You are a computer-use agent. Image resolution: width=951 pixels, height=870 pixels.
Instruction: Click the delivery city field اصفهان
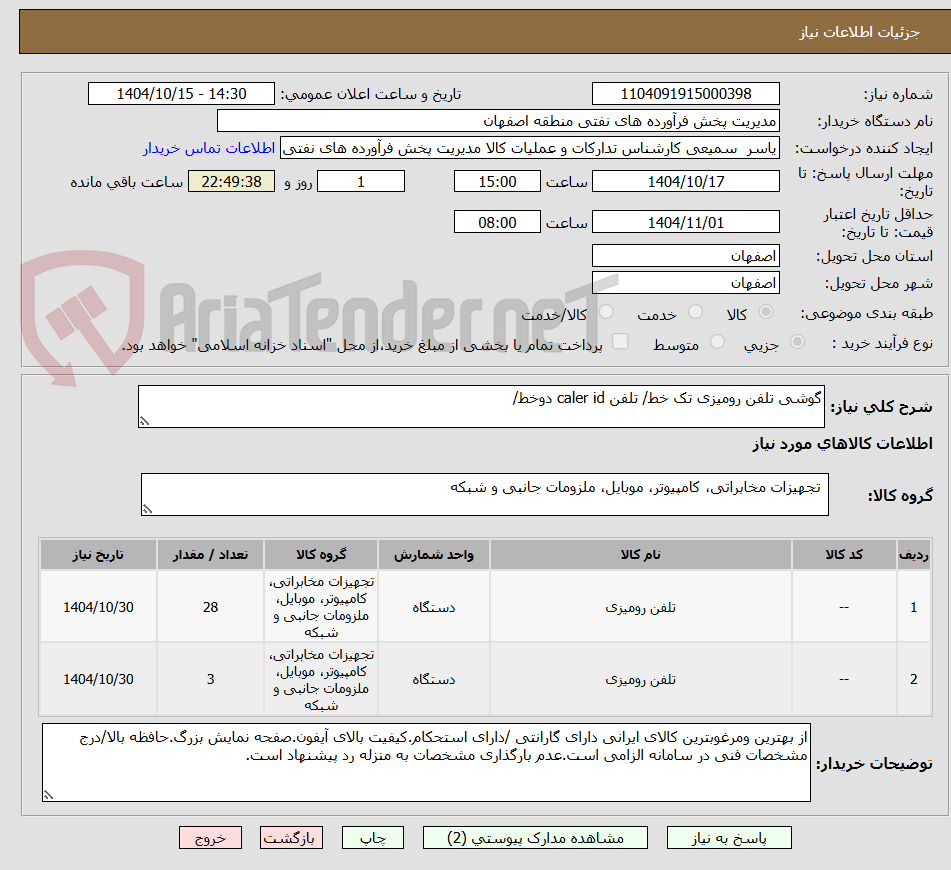[x=685, y=283]
